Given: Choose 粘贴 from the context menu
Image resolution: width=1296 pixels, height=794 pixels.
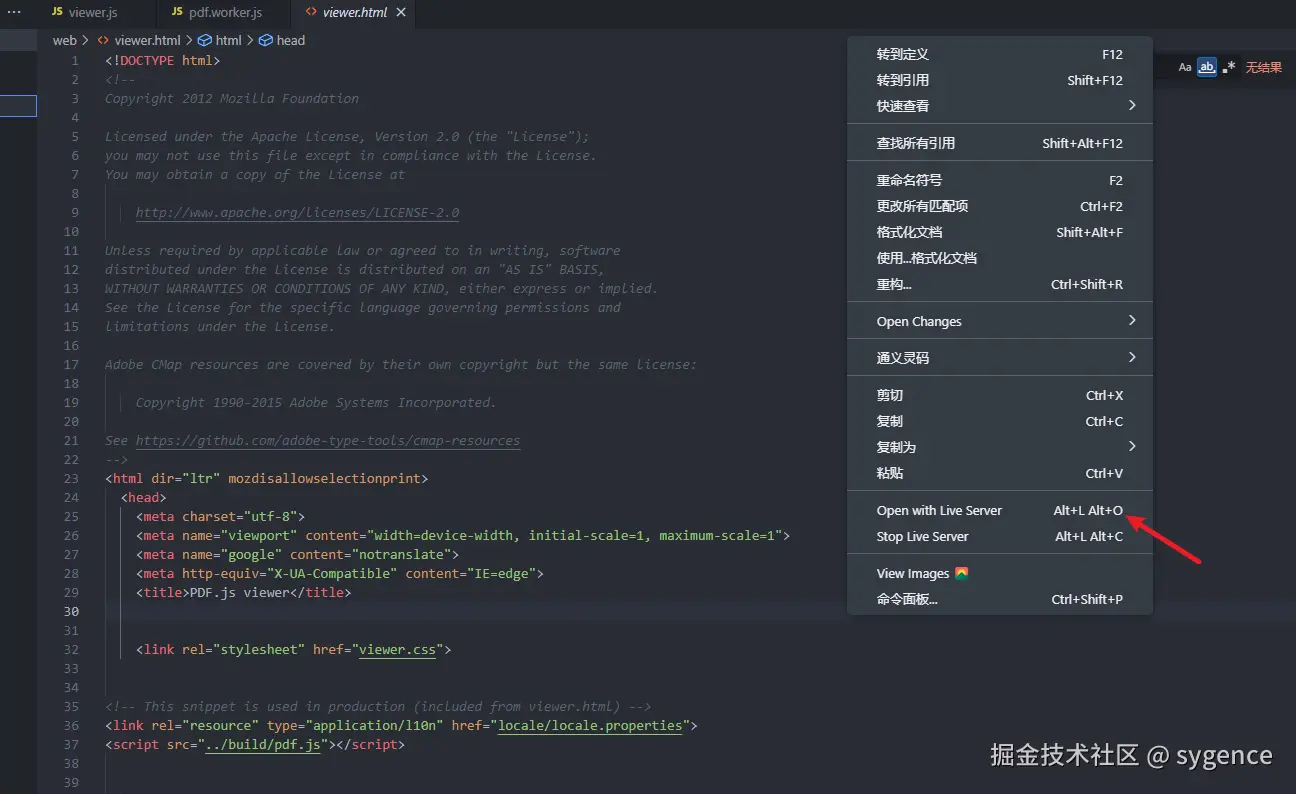Looking at the screenshot, I should pyautogui.click(x=1000, y=473).
